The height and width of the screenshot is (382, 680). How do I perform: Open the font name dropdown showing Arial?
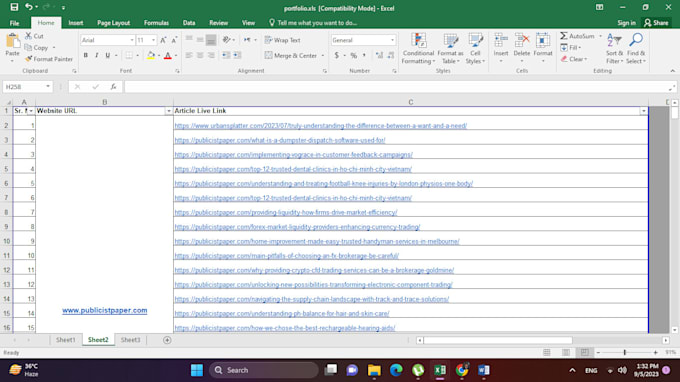(132, 40)
